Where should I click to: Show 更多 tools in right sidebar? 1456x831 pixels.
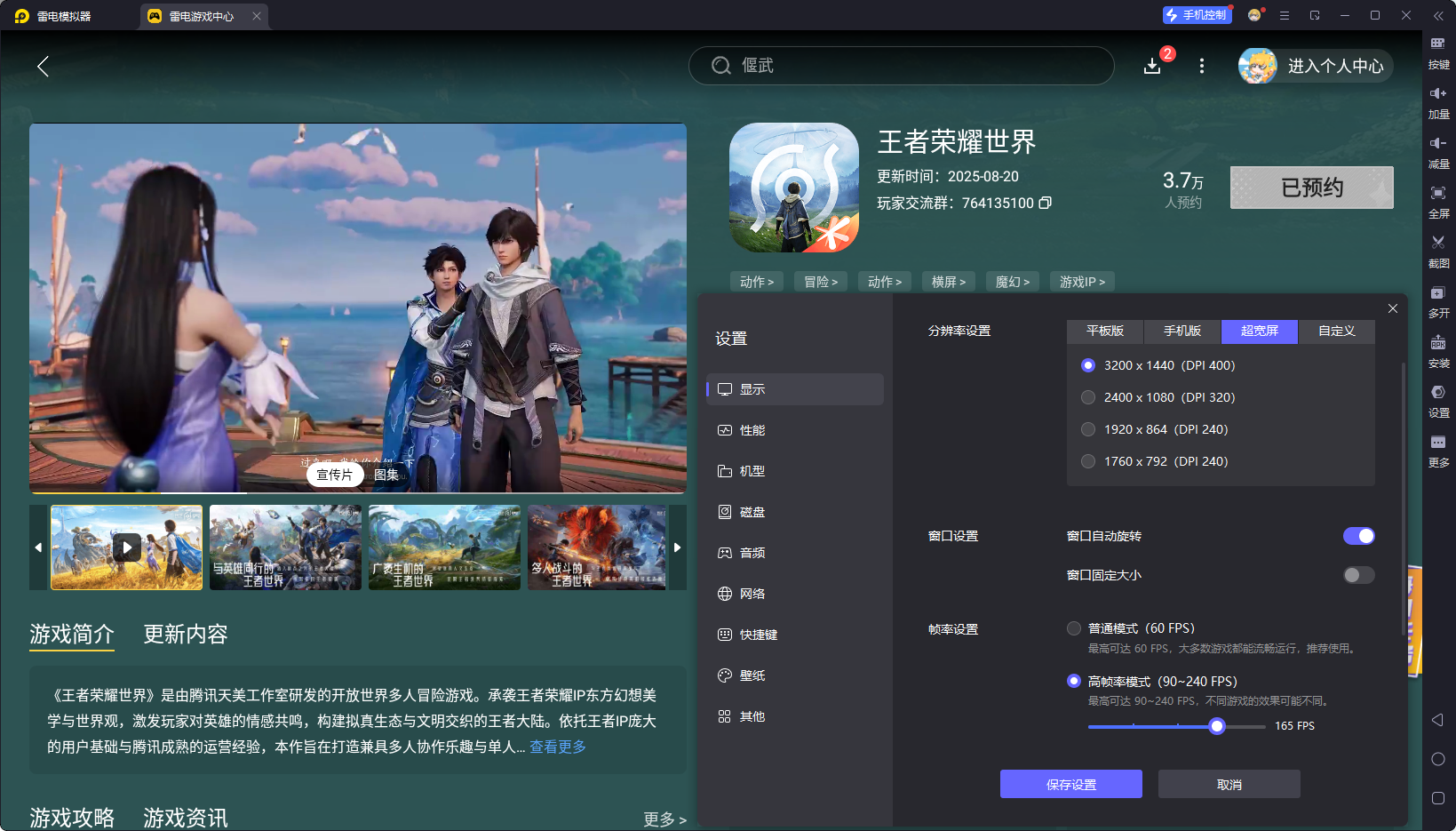pos(1438,451)
